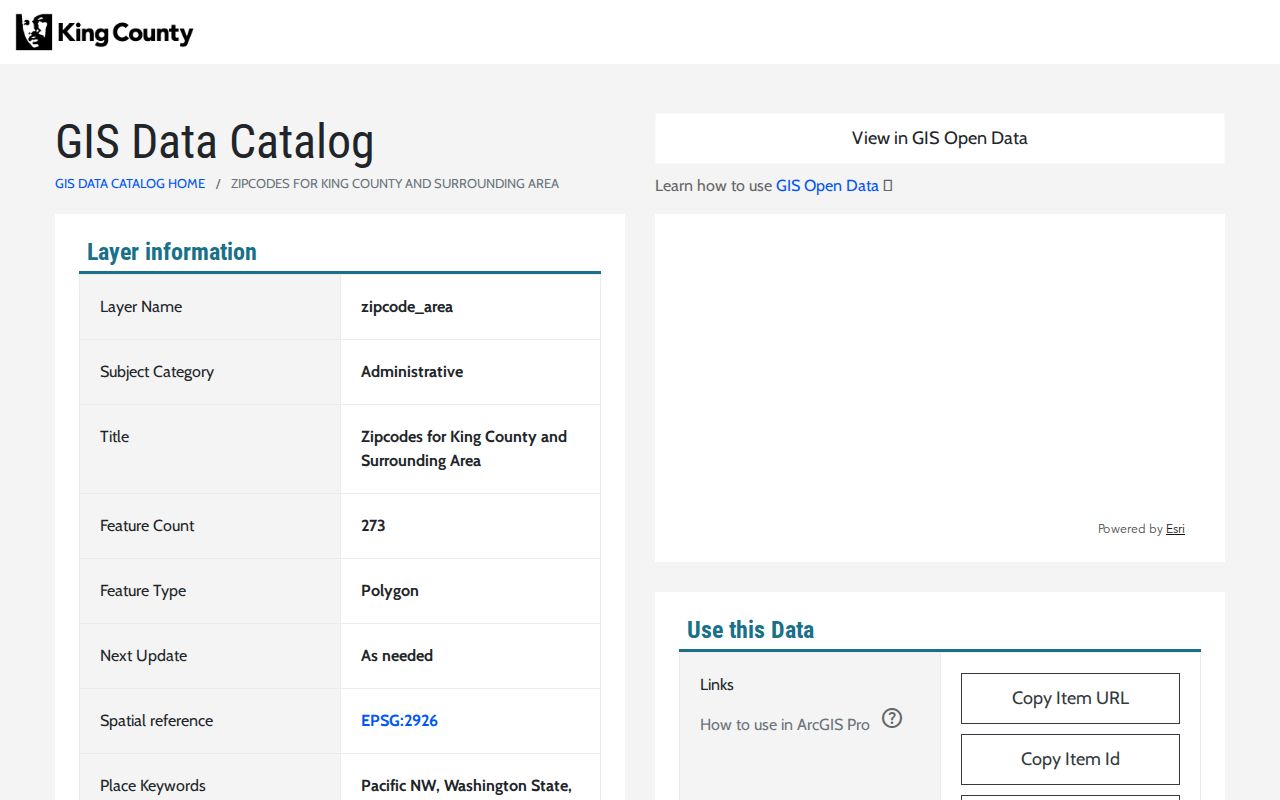The image size is (1280, 800).
Task: Open the GIS Data Catalog Home breadcrumb
Action: (x=130, y=184)
